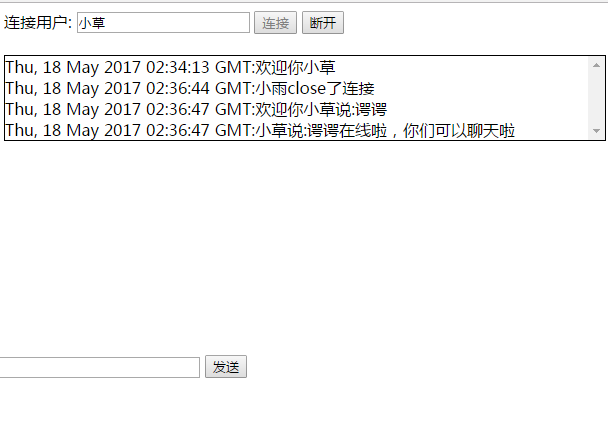The width and height of the screenshot is (608, 441).
Task: Focus the username field containing 小草
Action: (x=163, y=22)
